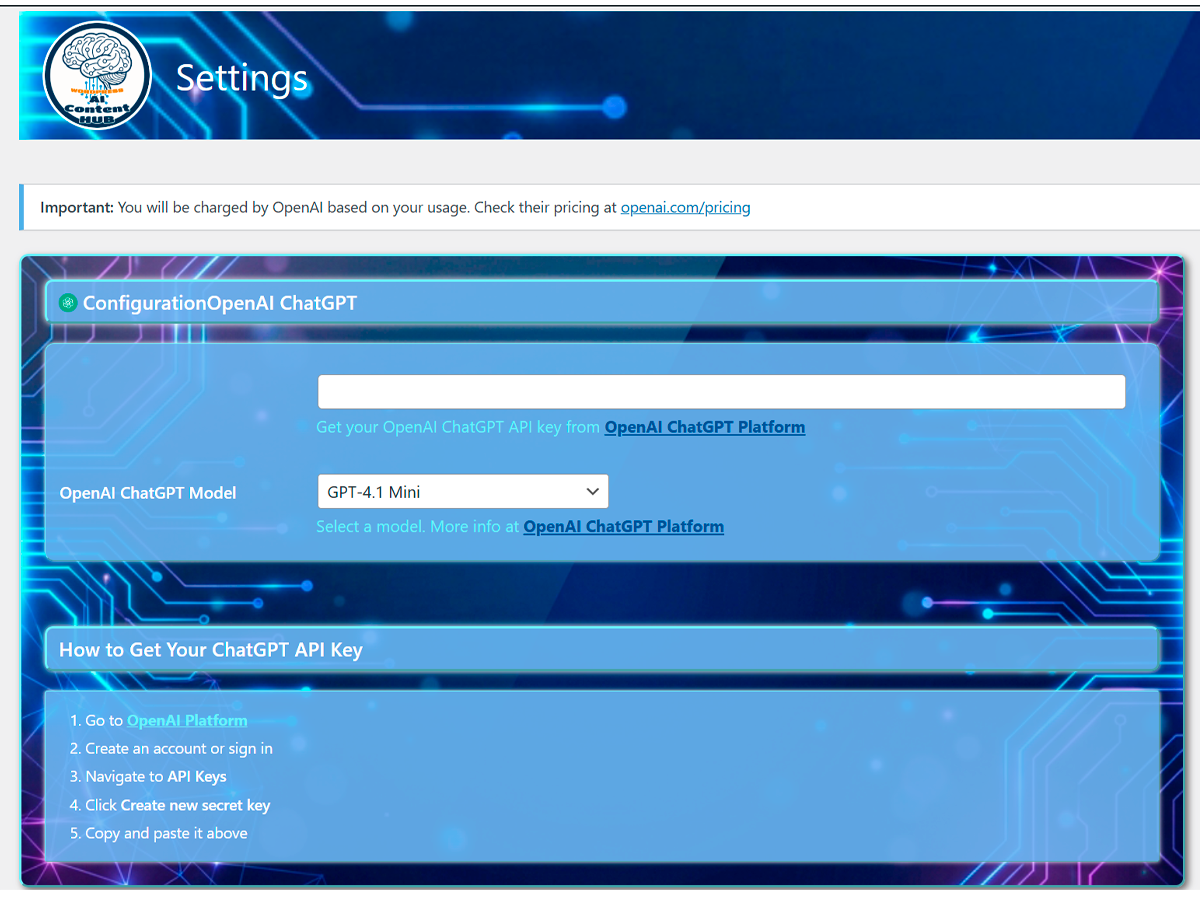Viewport: 1200px width, 900px height.
Task: Open OpenAI ChatGPT Platform link under model dropdown
Action: [623, 526]
